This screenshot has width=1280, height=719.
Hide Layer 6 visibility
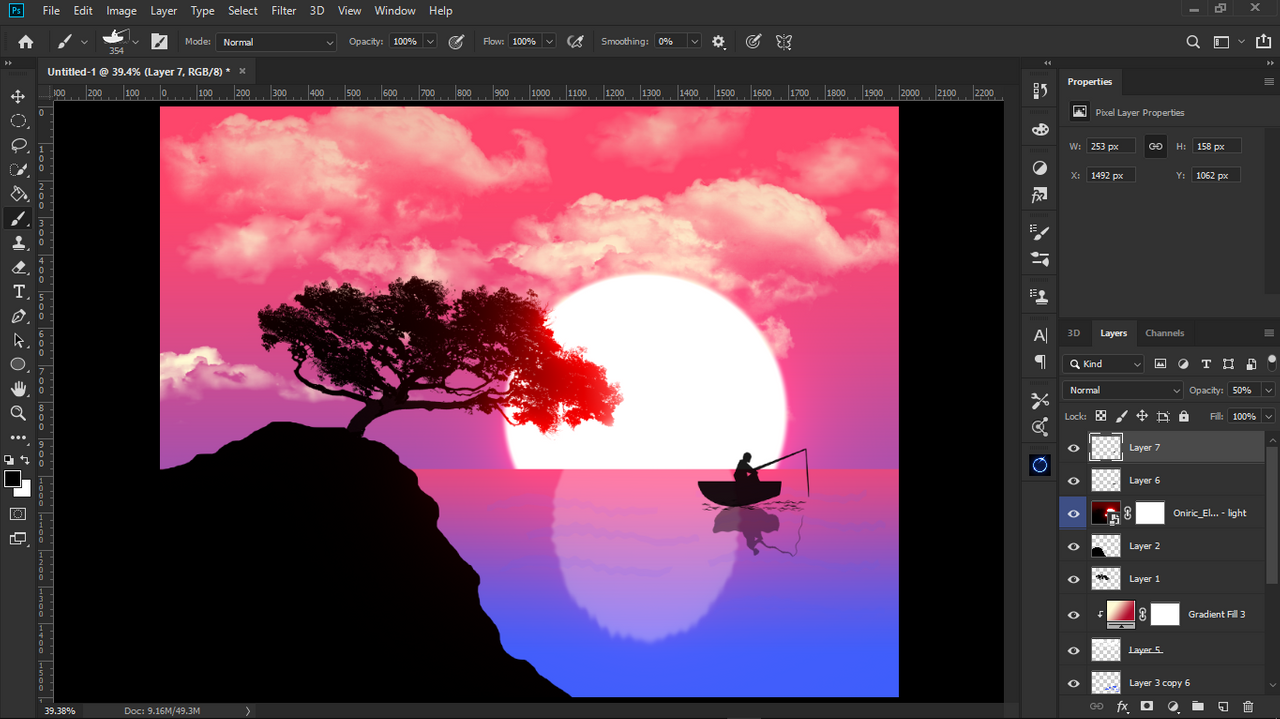point(1074,481)
